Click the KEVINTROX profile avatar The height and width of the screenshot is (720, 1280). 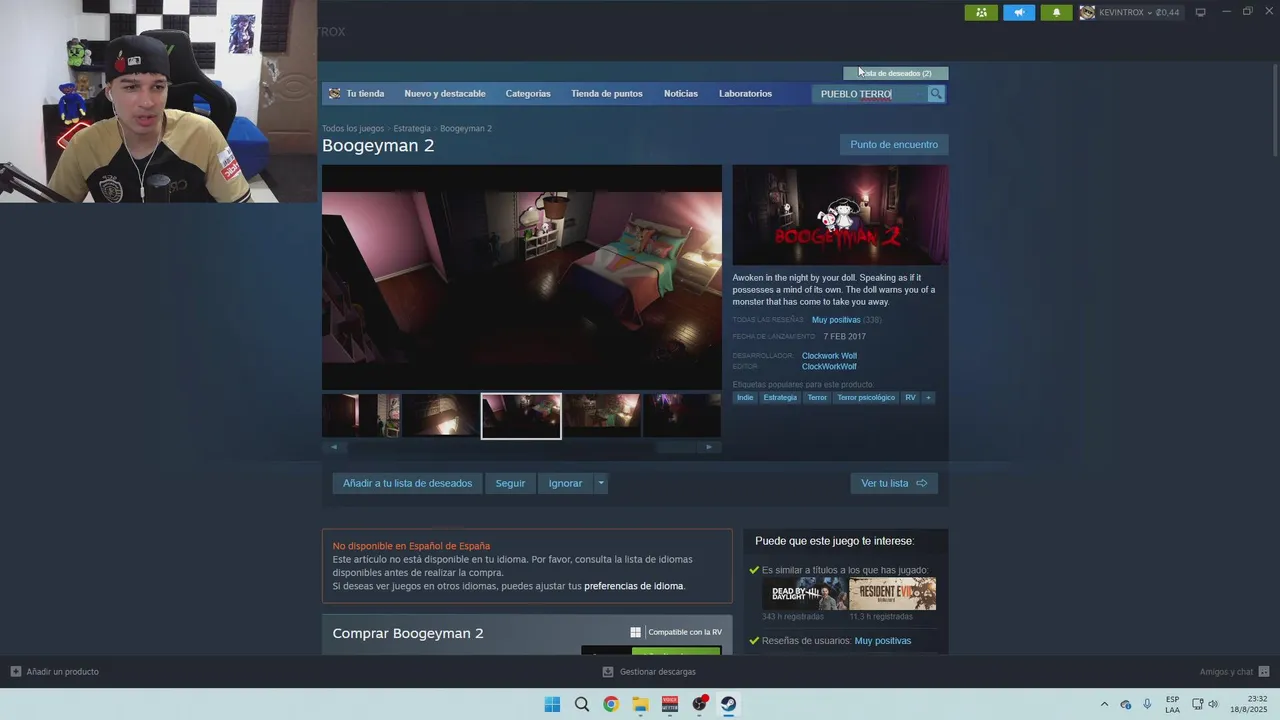(x=1087, y=12)
